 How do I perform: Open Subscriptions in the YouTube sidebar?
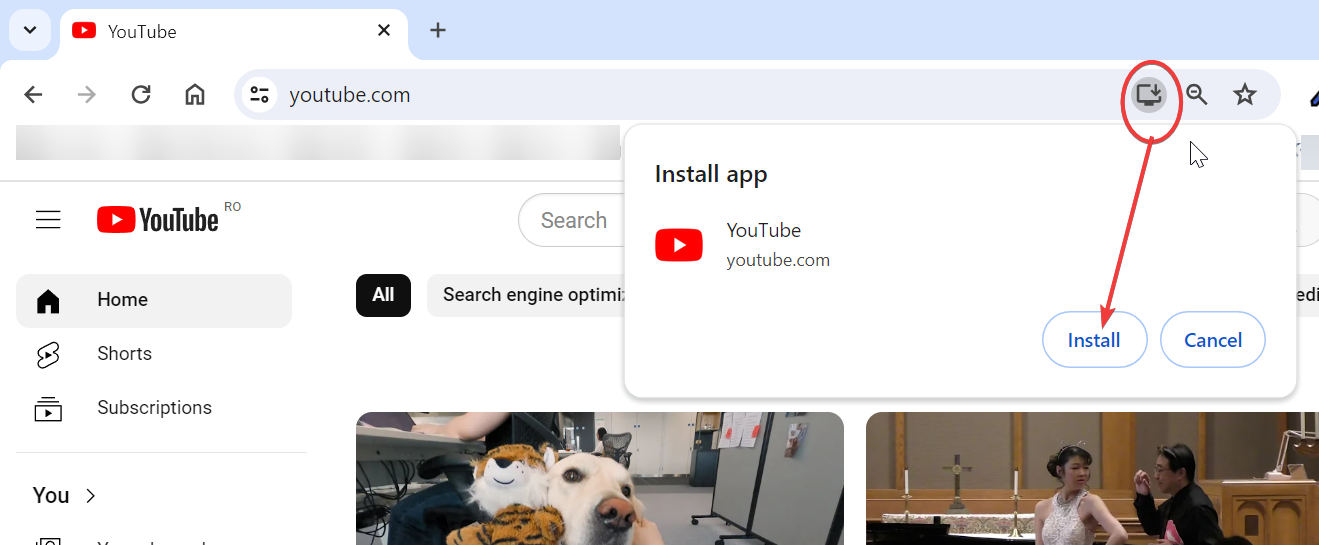pyautogui.click(x=154, y=408)
